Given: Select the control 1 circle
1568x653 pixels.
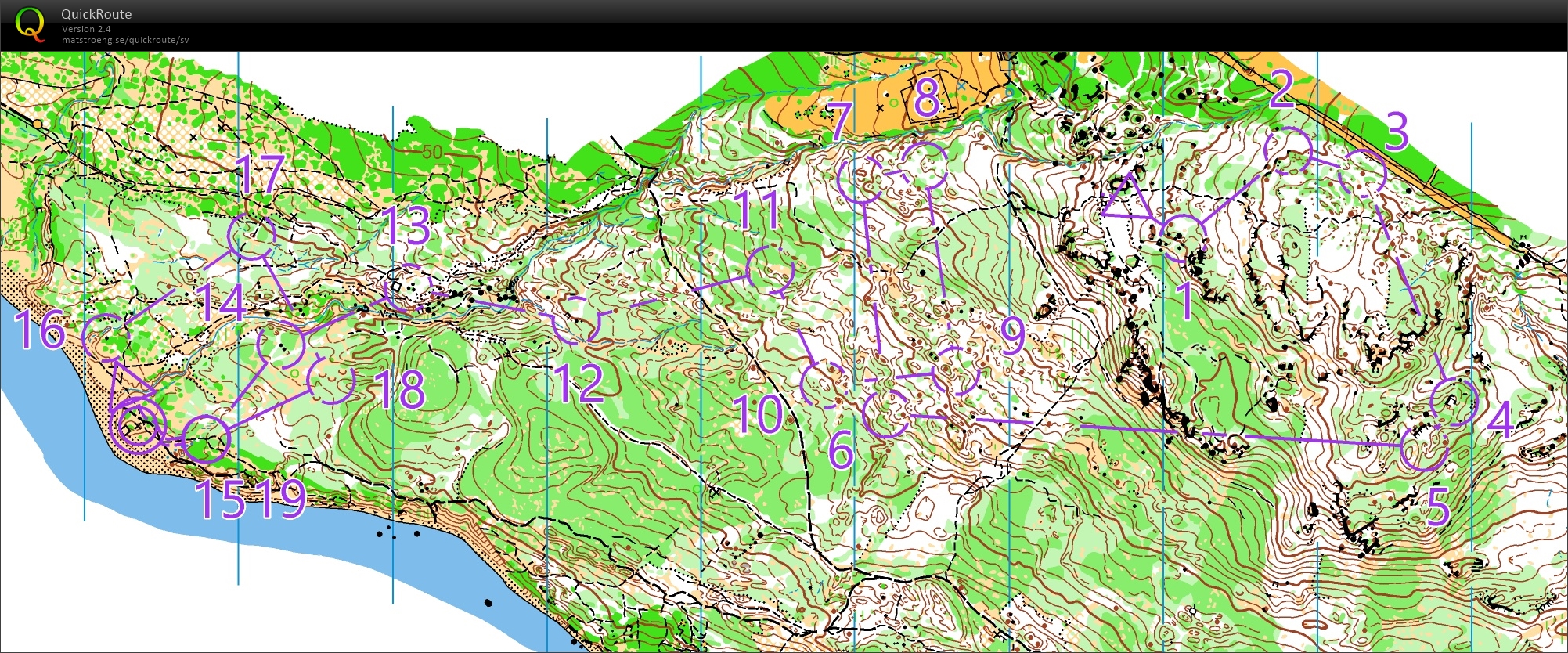Looking at the screenshot, I should 1182,238.
